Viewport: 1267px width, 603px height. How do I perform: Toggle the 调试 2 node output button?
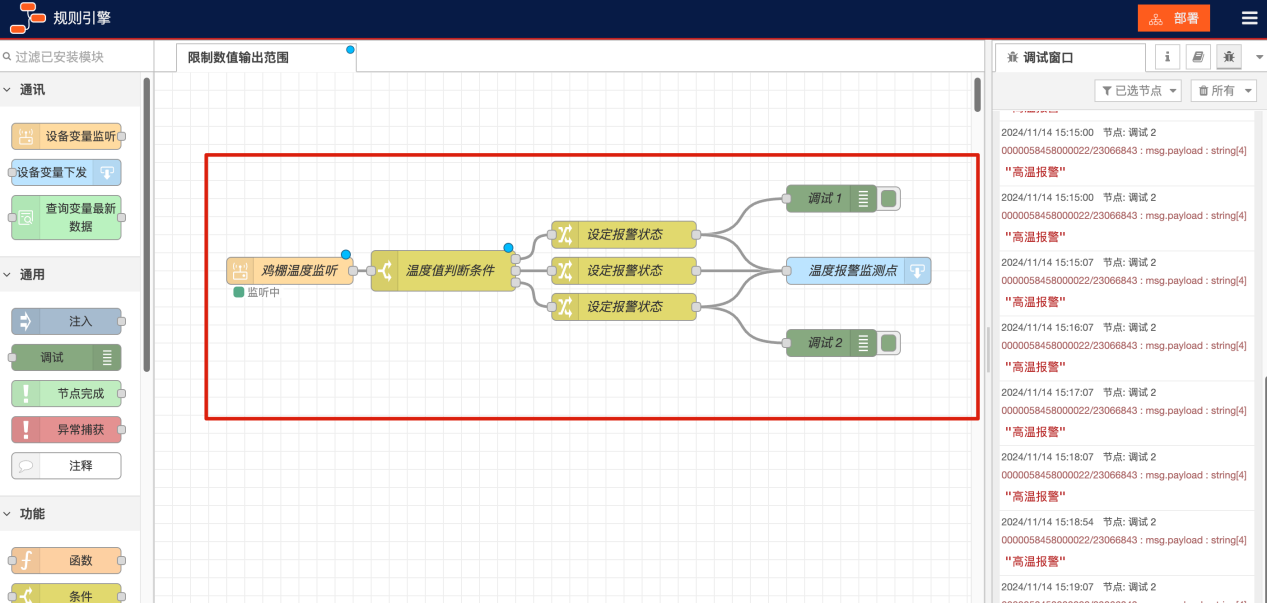coord(888,343)
